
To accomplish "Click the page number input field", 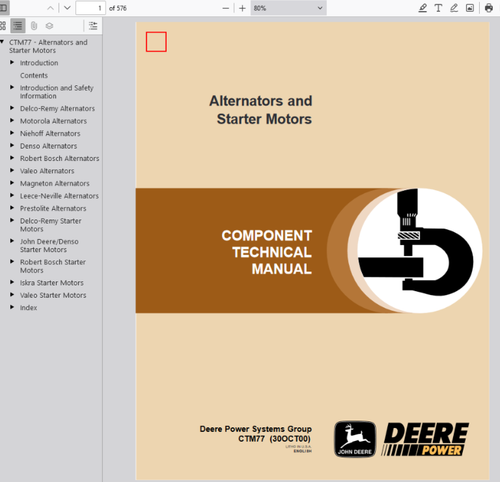I will tap(90, 8).
